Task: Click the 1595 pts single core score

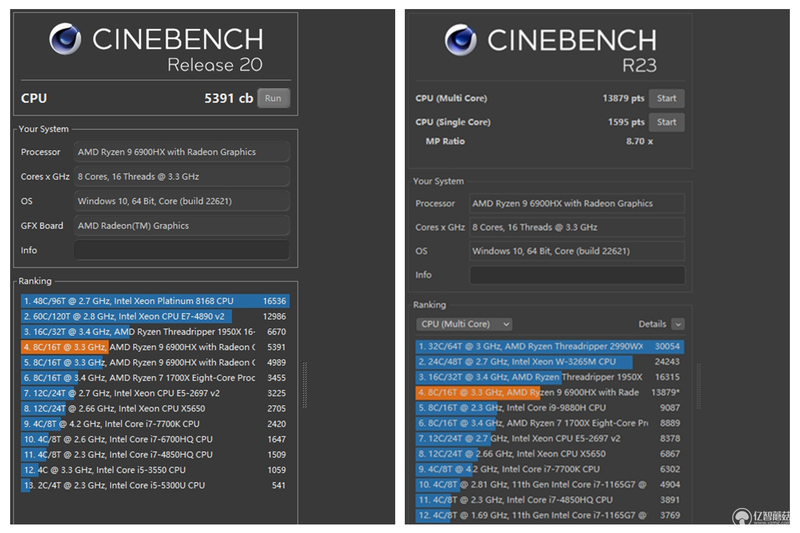Action: pyautogui.click(x=626, y=122)
